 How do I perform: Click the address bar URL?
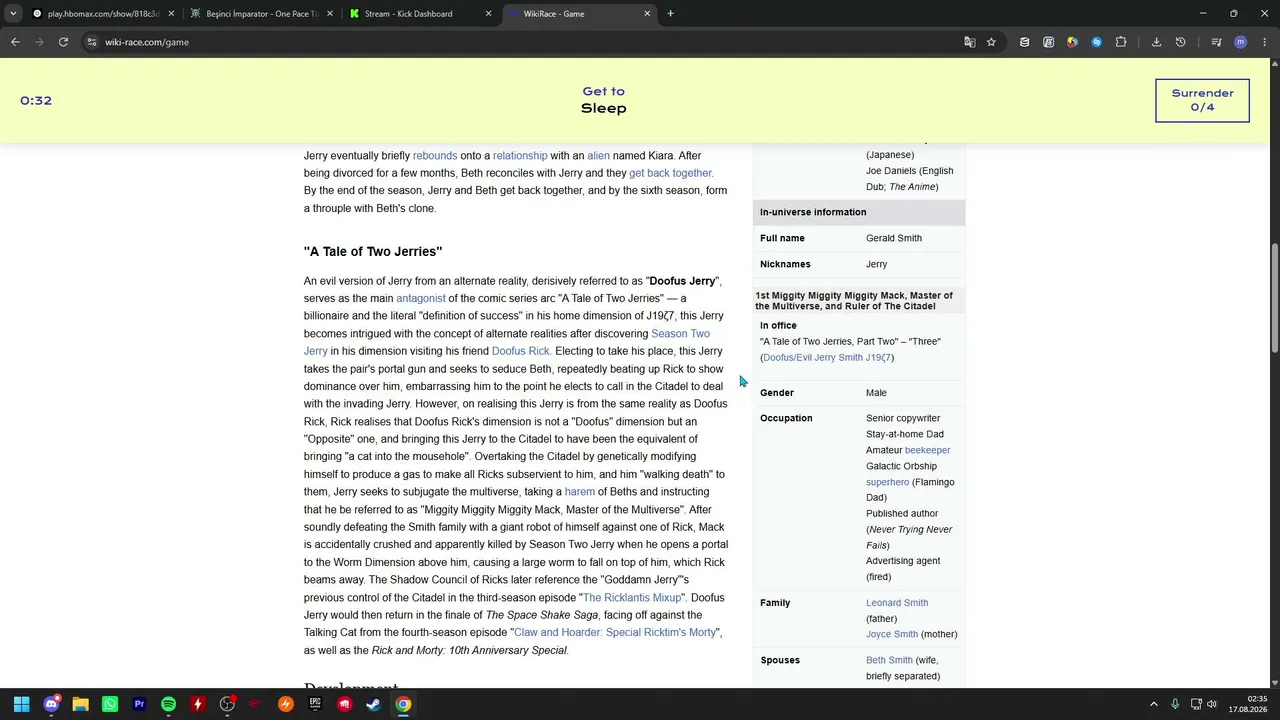click(x=147, y=42)
